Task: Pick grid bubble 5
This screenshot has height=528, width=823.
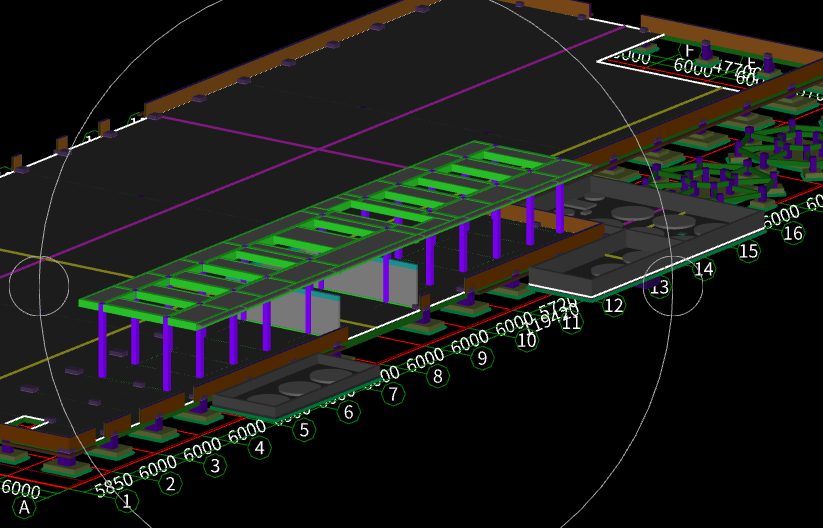Action: point(304,430)
